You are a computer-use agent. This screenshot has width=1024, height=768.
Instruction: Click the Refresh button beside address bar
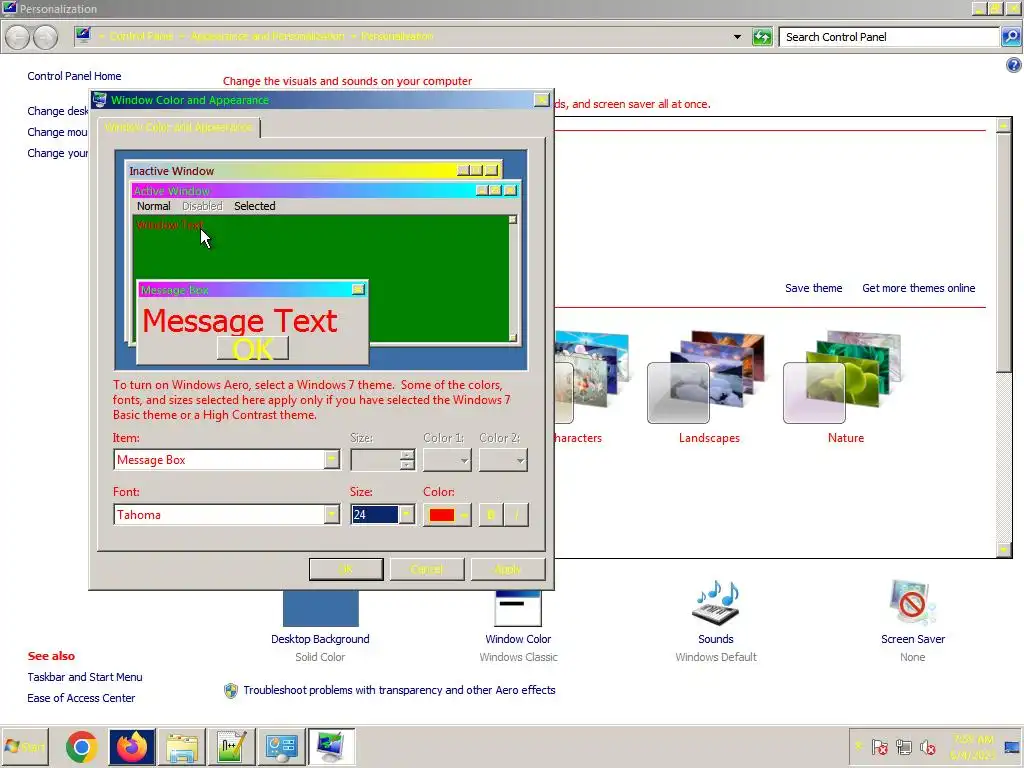pos(762,37)
